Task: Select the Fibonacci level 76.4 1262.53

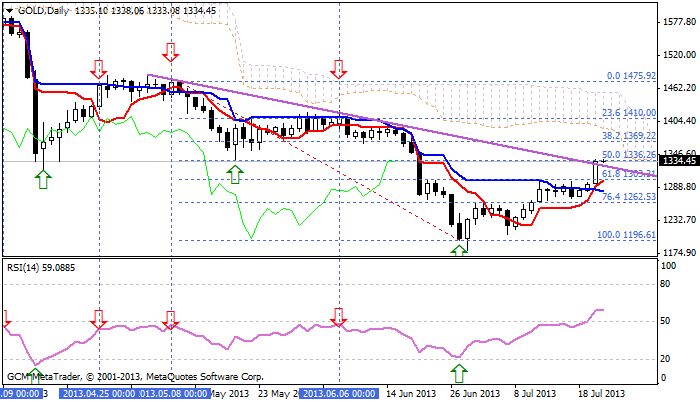Action: pyautogui.click(x=629, y=197)
